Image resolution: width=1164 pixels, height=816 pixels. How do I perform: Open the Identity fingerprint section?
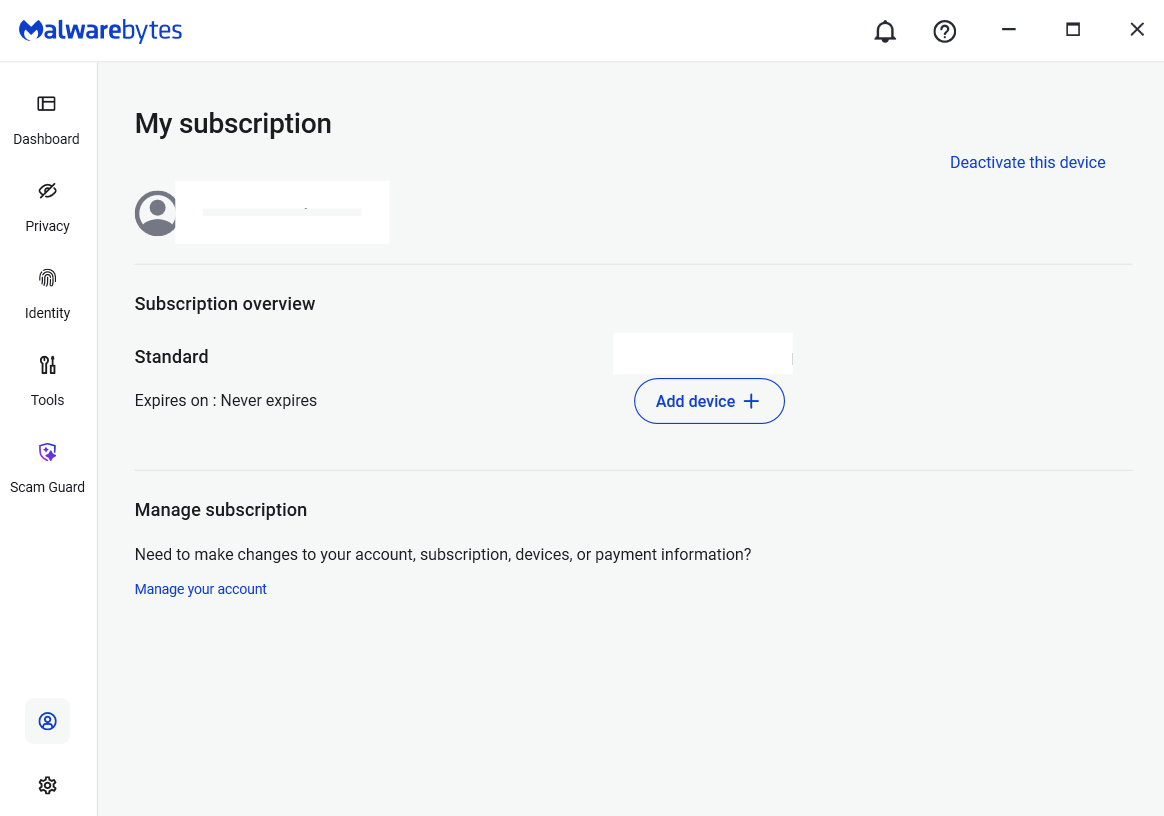pos(47,294)
